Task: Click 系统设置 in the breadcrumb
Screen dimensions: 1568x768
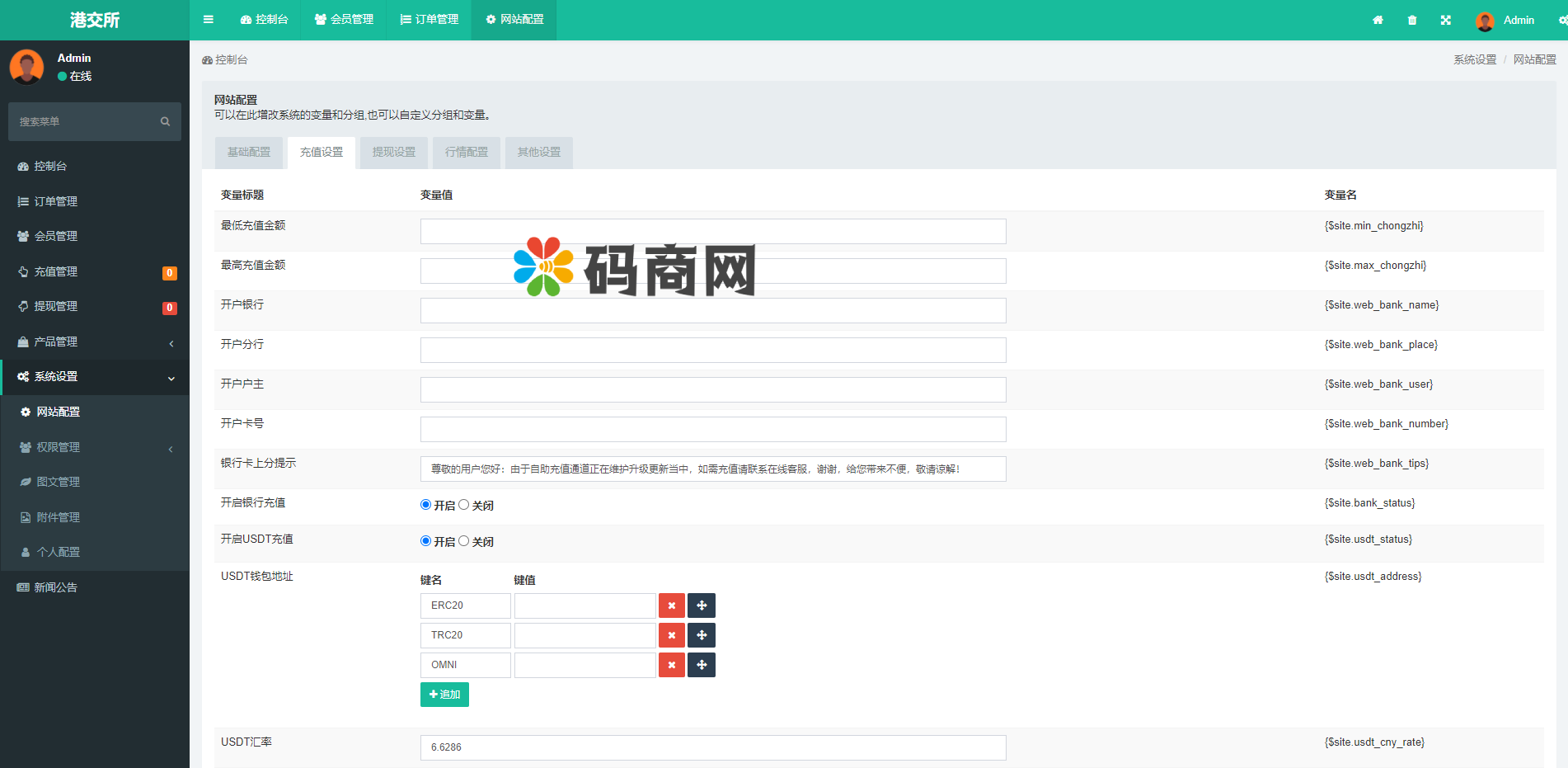Action: point(1475,60)
